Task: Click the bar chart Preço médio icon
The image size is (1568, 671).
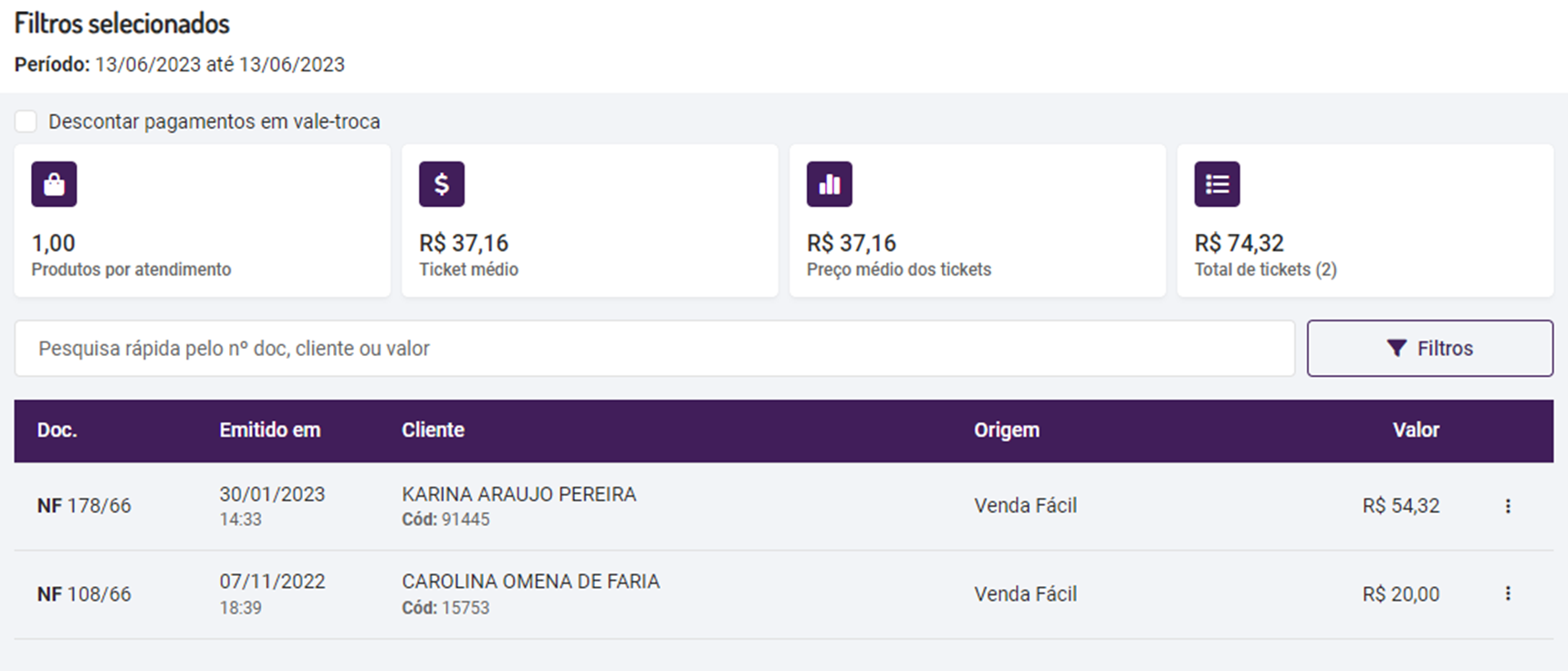Action: coord(830,184)
